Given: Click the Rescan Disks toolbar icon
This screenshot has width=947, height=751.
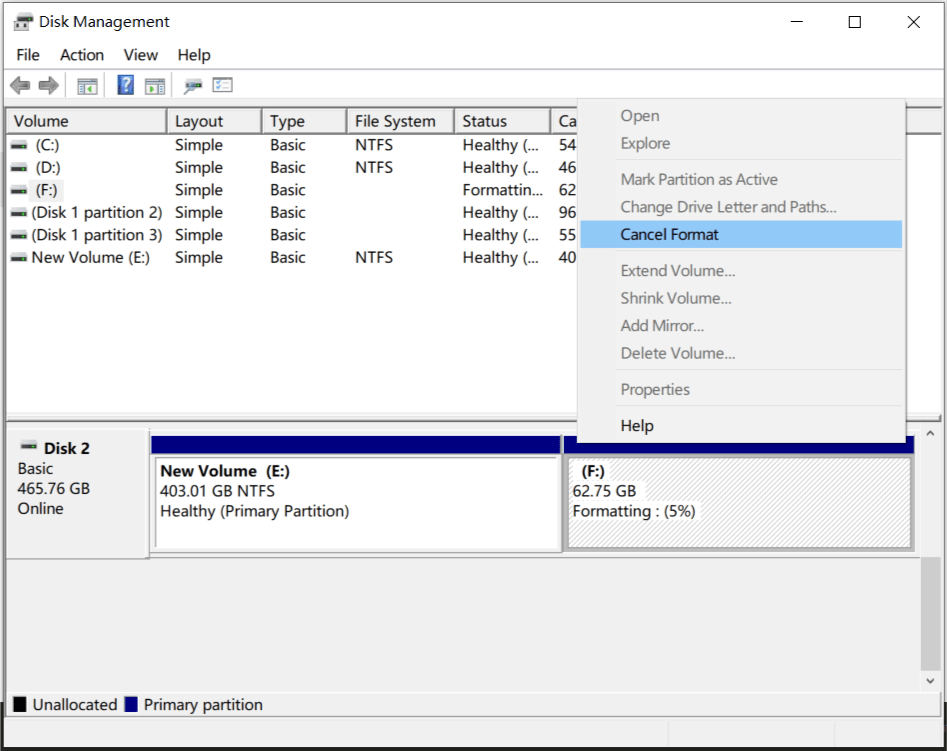Looking at the screenshot, I should 193,86.
